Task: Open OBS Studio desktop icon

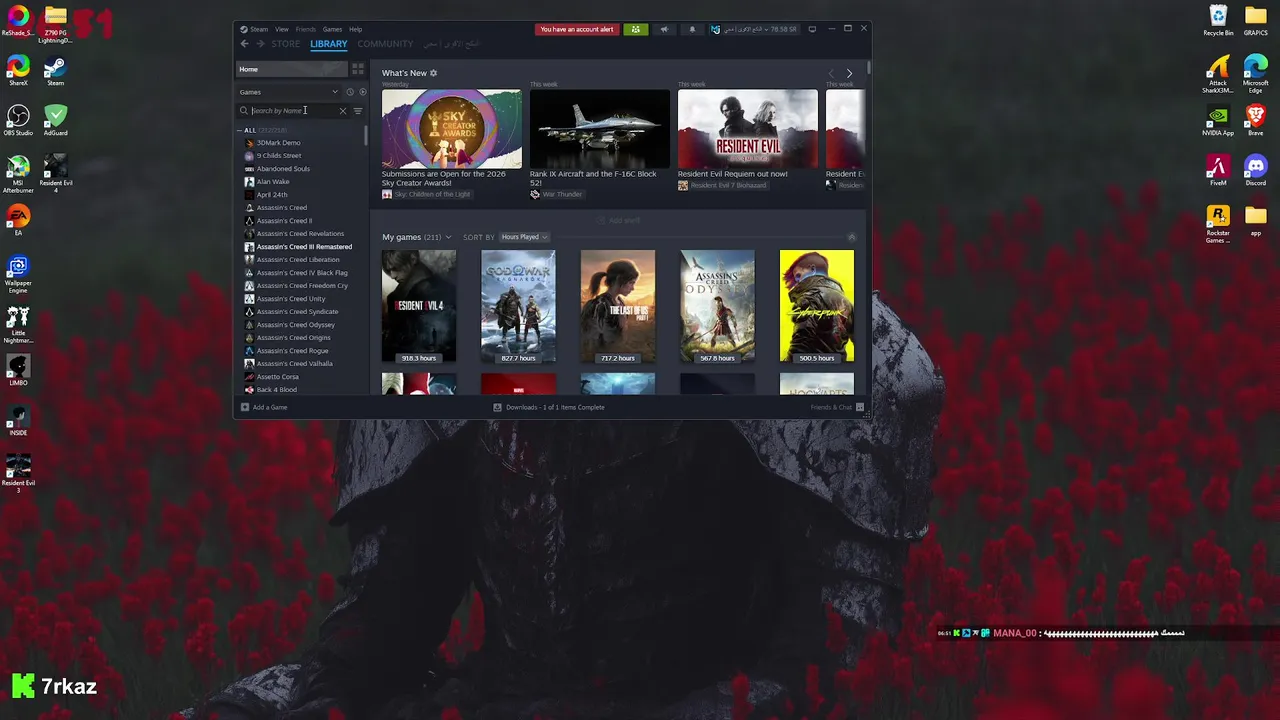Action: 18,120
